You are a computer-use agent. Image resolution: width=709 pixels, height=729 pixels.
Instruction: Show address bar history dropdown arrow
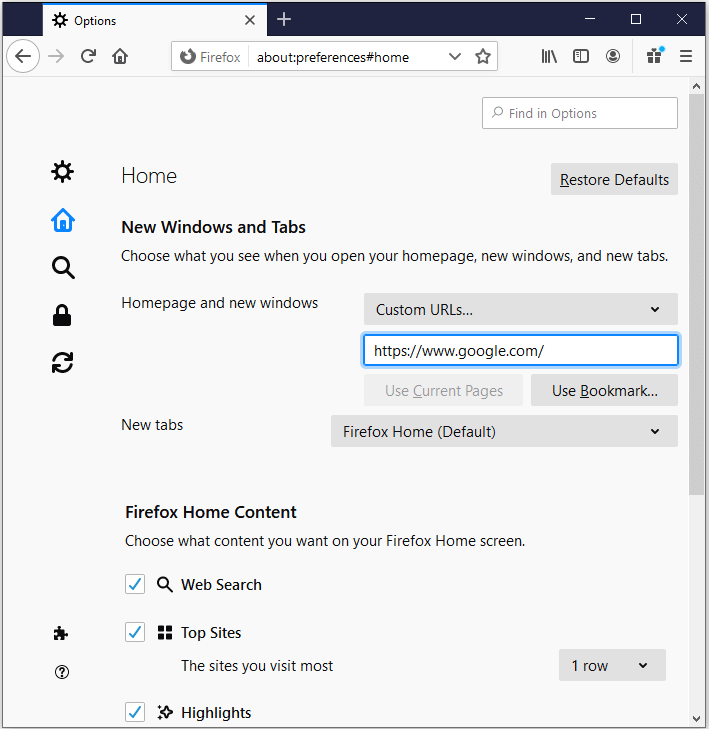455,57
